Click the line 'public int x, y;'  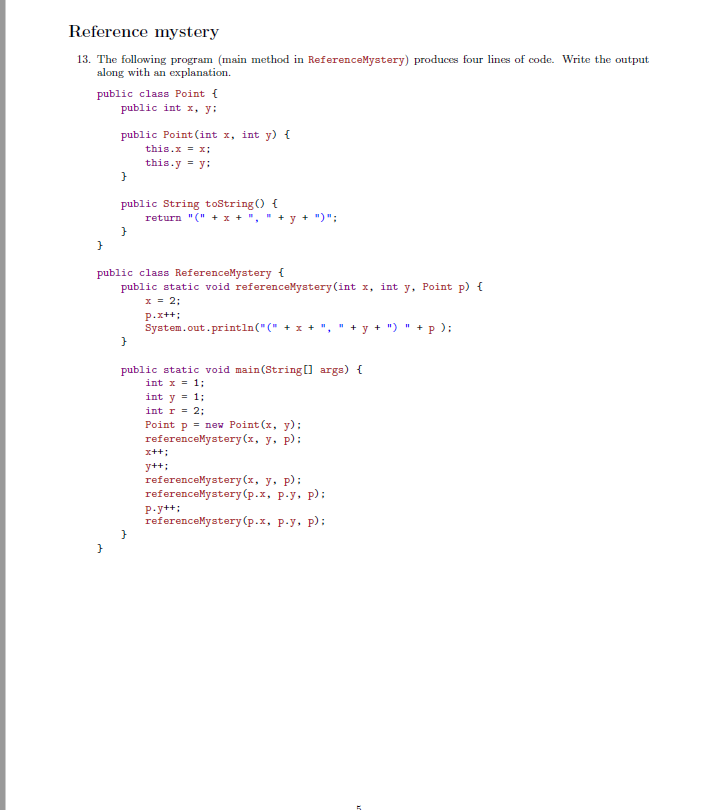[x=169, y=108]
